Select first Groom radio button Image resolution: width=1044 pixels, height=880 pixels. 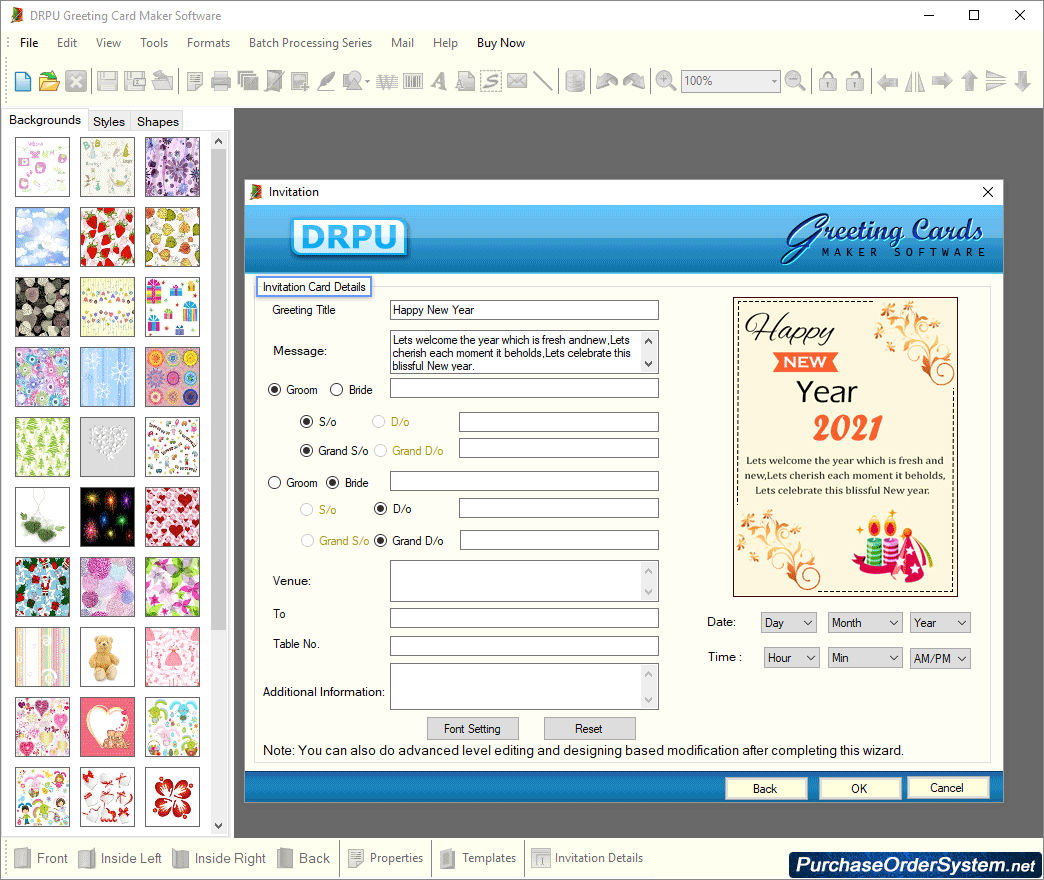(x=274, y=389)
